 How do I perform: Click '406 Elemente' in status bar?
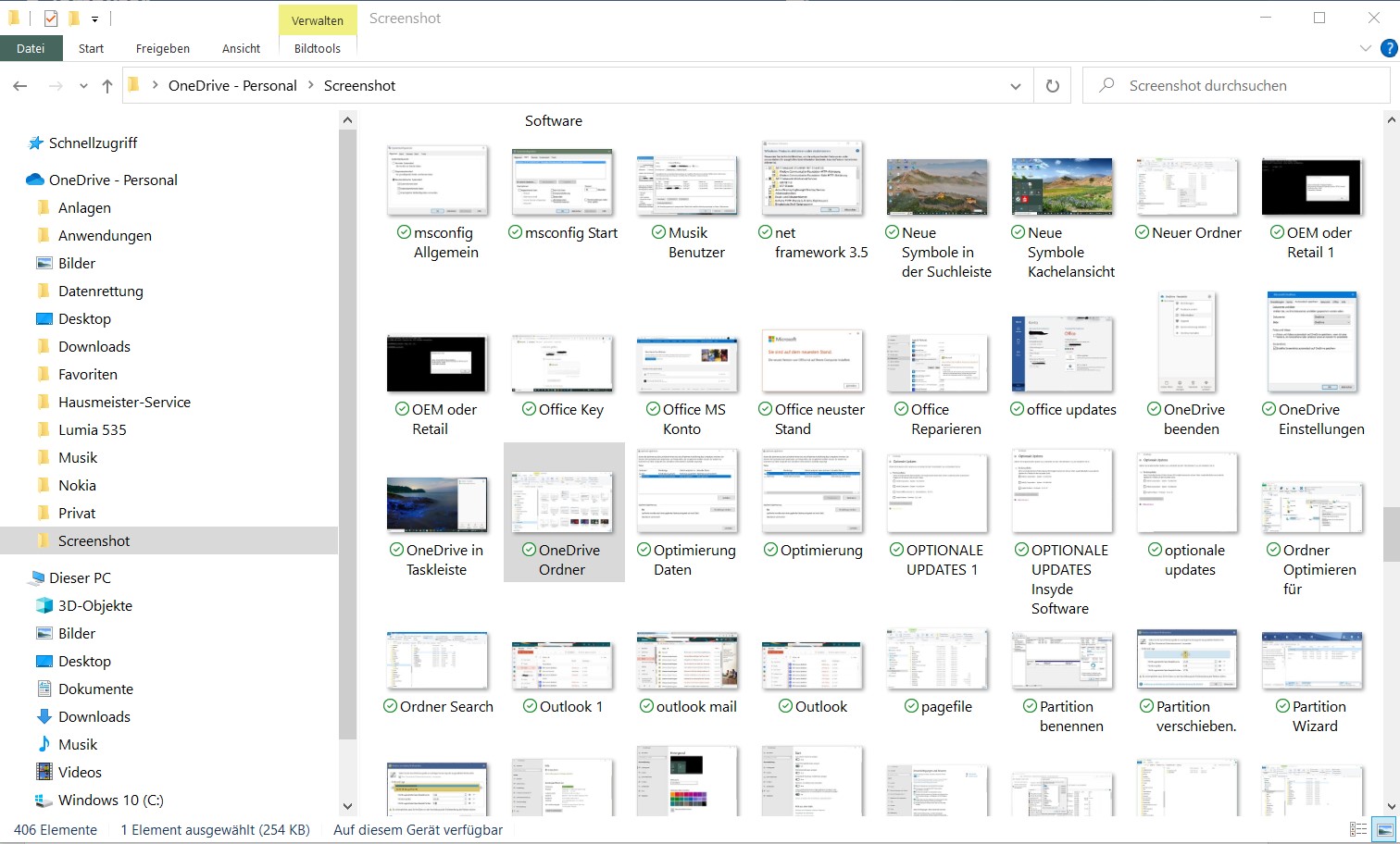click(x=56, y=830)
